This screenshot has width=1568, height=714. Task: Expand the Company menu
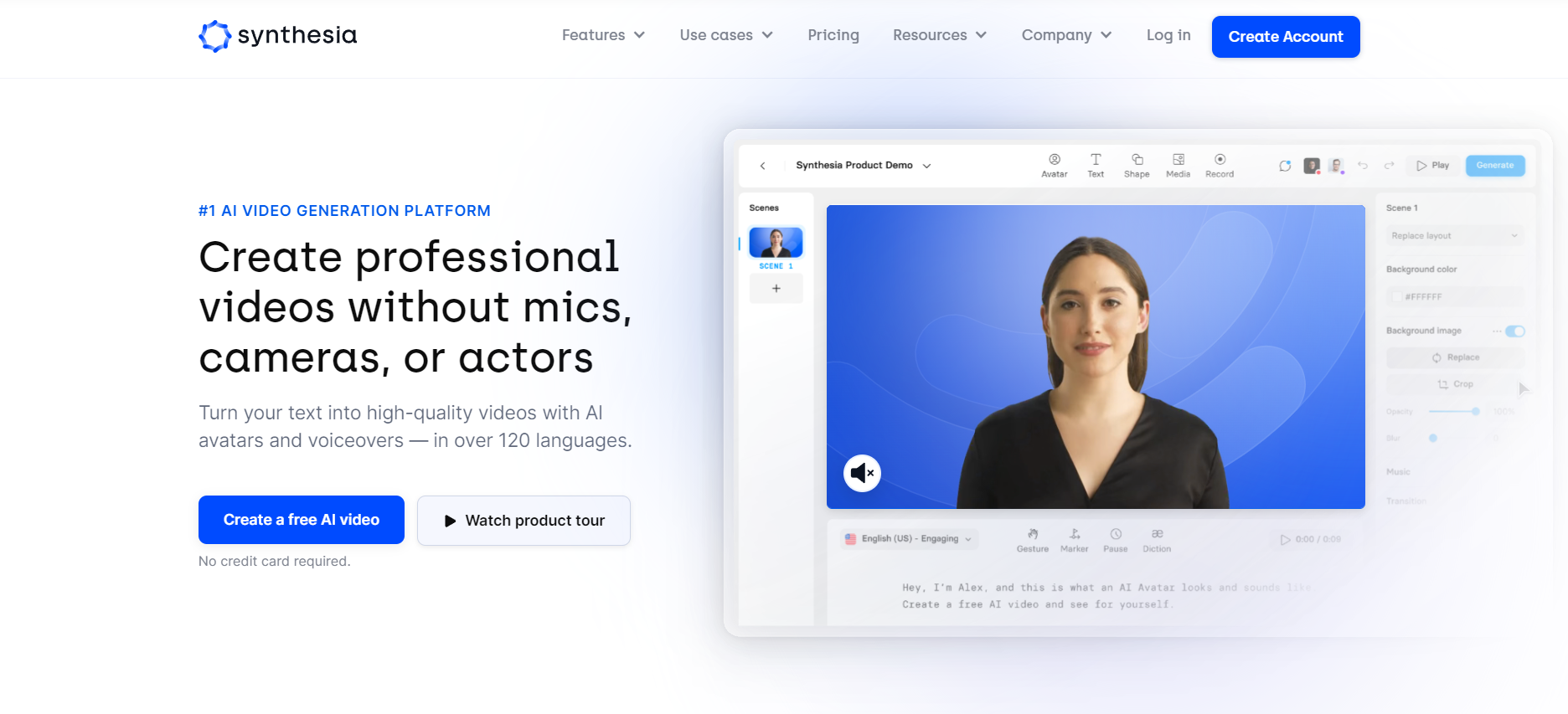1066,35
